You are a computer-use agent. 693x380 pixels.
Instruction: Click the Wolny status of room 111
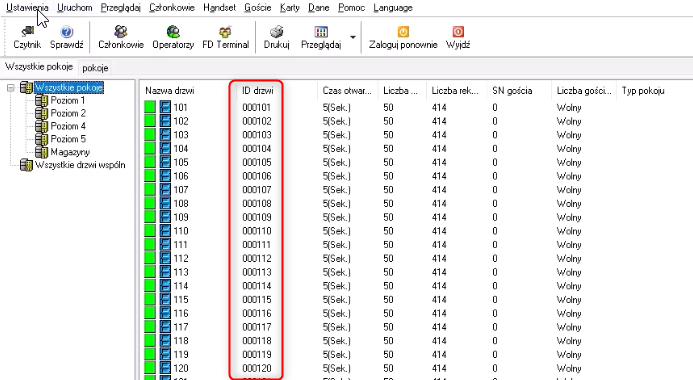point(569,244)
